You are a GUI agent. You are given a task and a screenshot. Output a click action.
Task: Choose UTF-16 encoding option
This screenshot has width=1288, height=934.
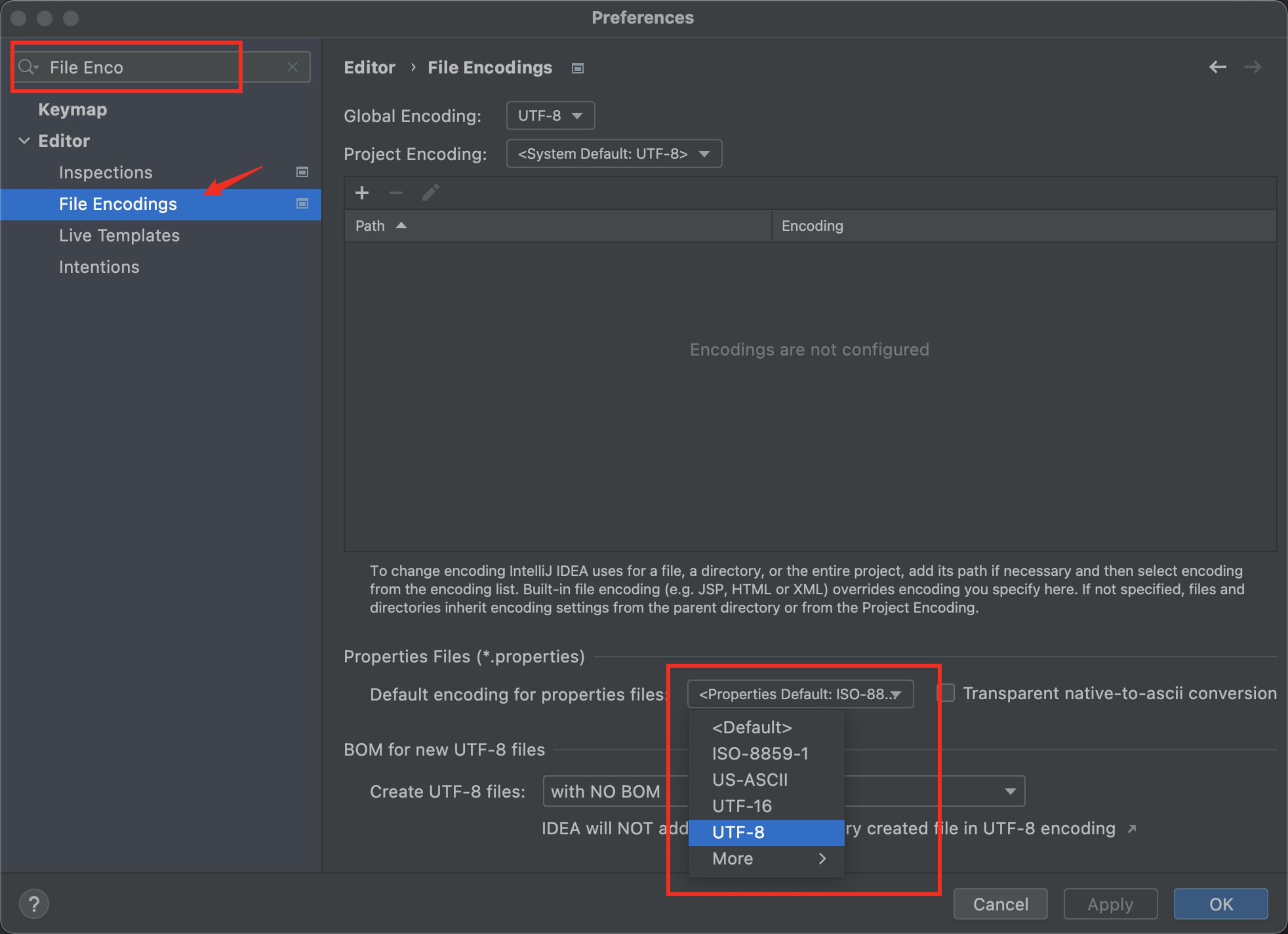[x=767, y=806]
